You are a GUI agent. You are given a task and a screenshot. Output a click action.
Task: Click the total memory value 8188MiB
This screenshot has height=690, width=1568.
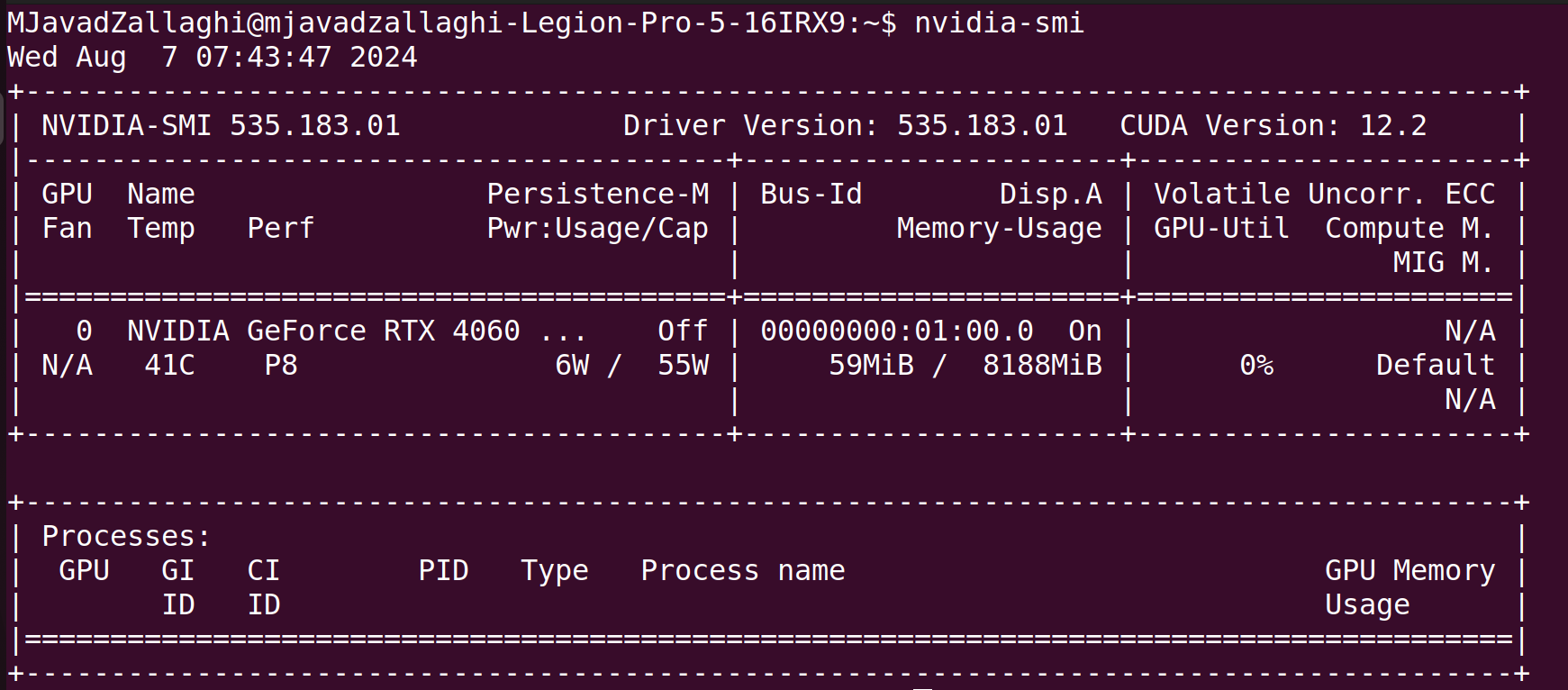(x=1042, y=365)
